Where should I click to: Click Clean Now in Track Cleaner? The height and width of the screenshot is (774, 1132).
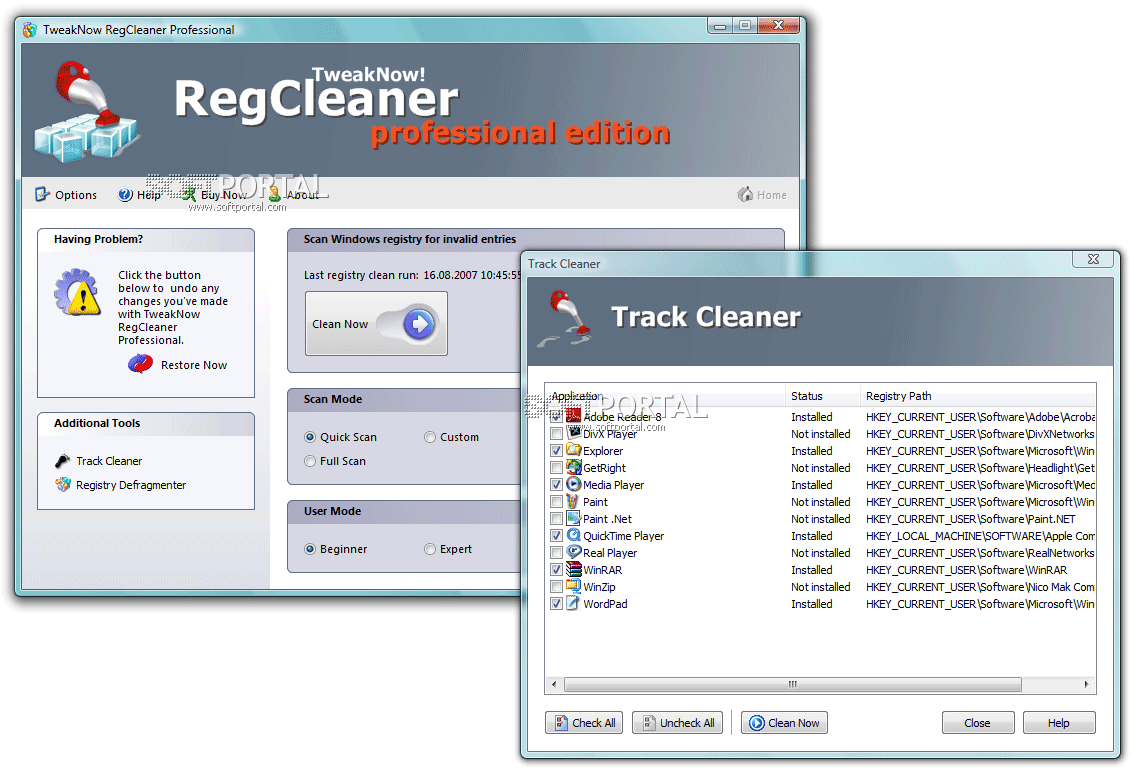coord(784,723)
